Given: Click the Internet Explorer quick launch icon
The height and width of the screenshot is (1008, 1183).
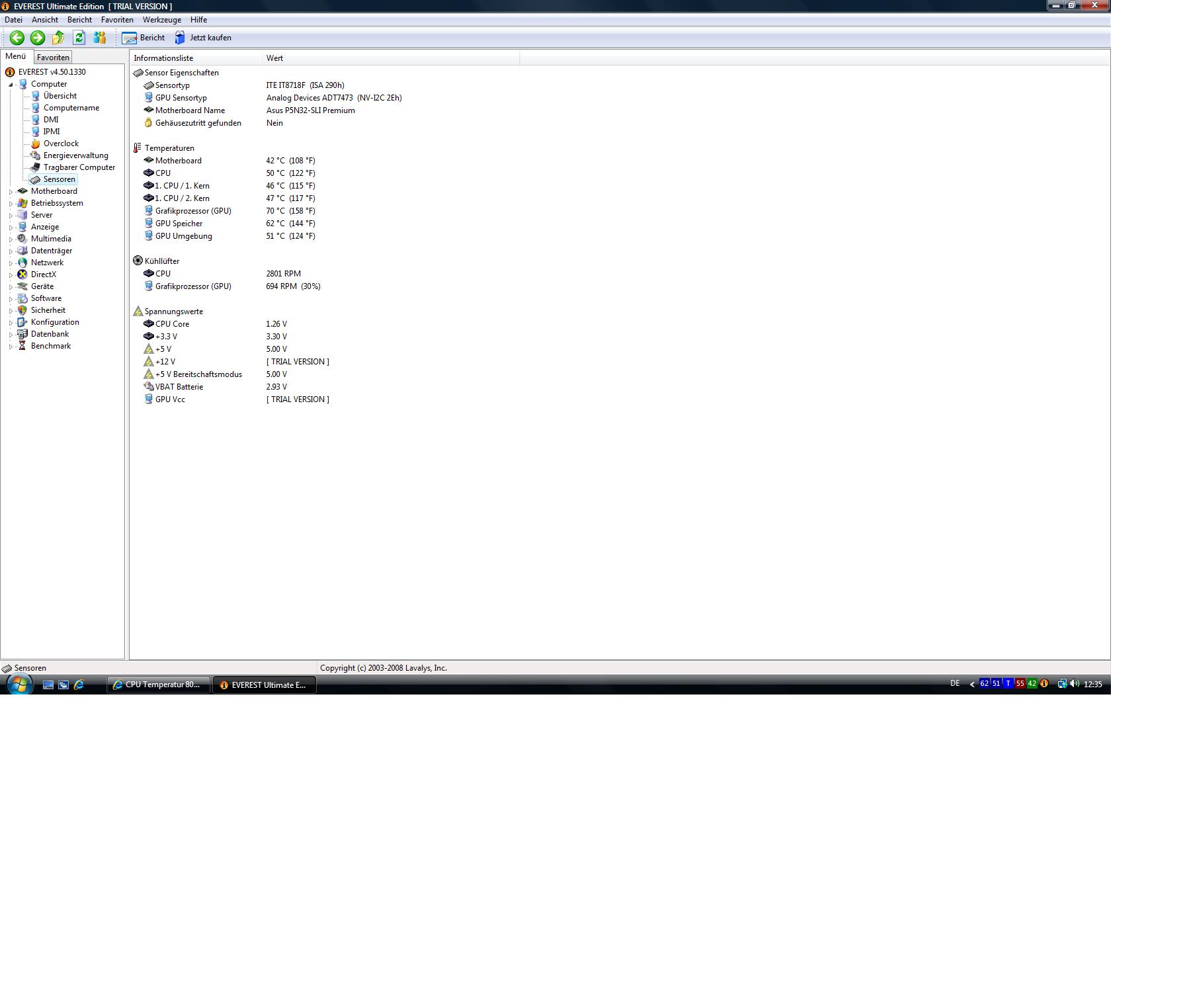Looking at the screenshot, I should pyautogui.click(x=79, y=685).
